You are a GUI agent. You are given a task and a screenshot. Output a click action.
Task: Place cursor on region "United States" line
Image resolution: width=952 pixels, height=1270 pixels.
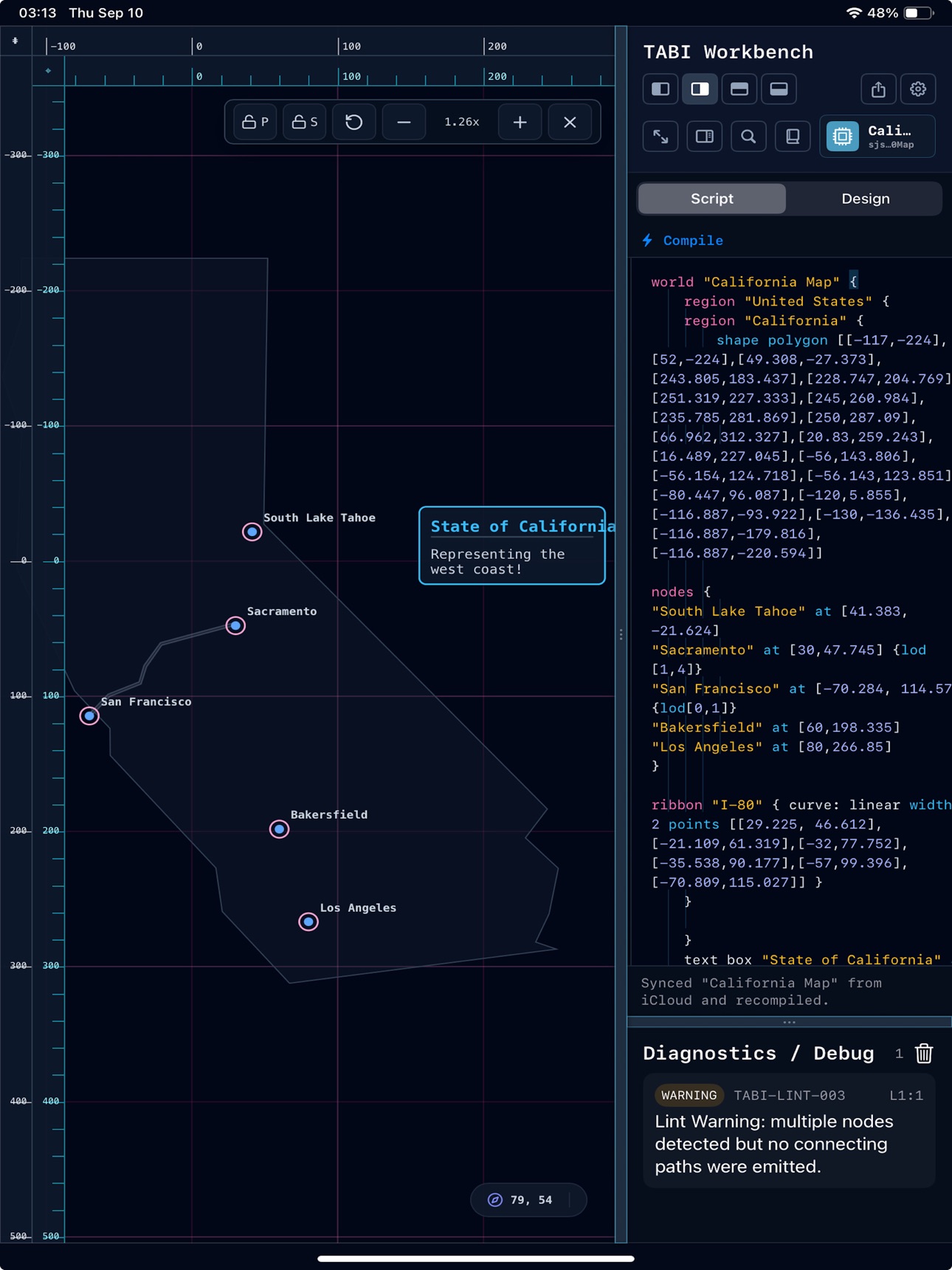[787, 301]
